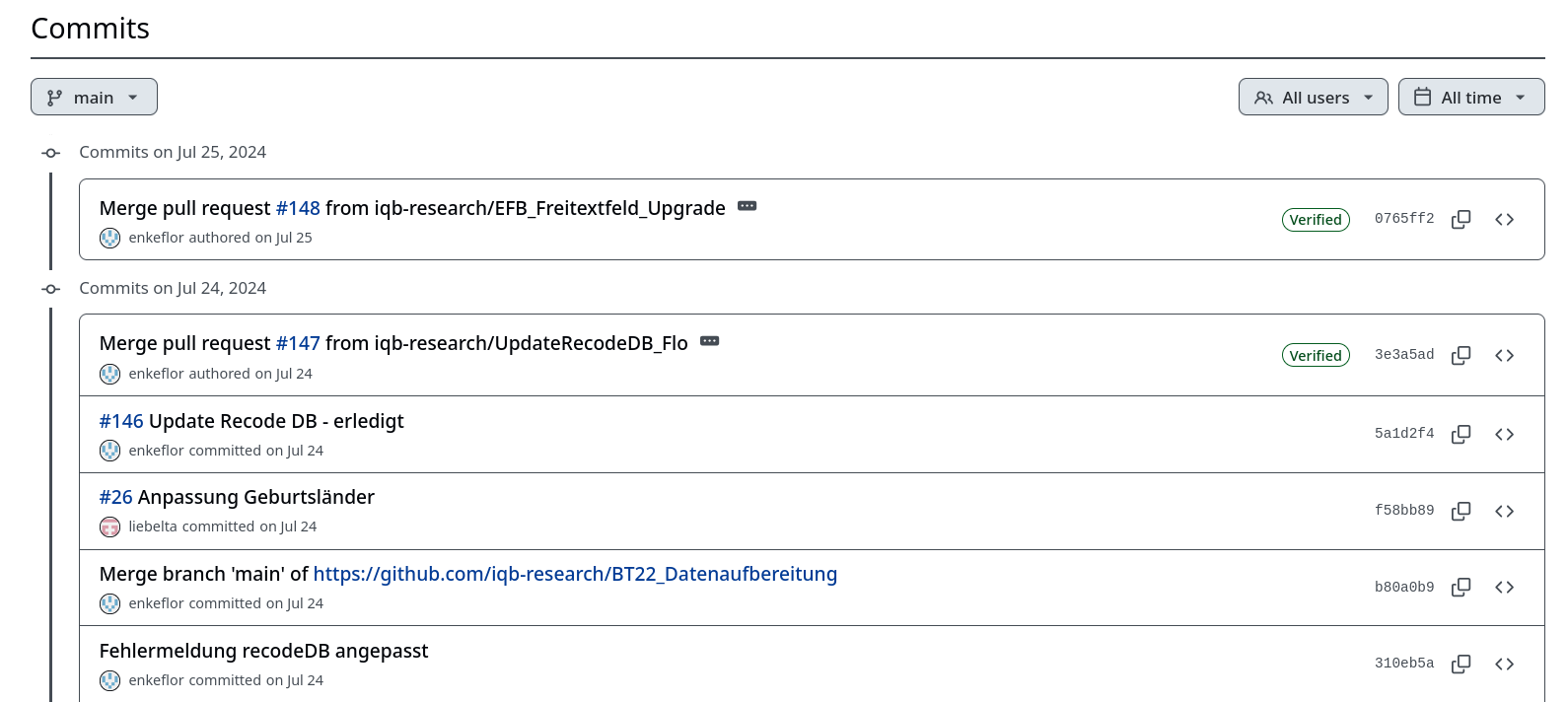Expand commit description for pull request #148
1568x702 pixels.
point(748,206)
